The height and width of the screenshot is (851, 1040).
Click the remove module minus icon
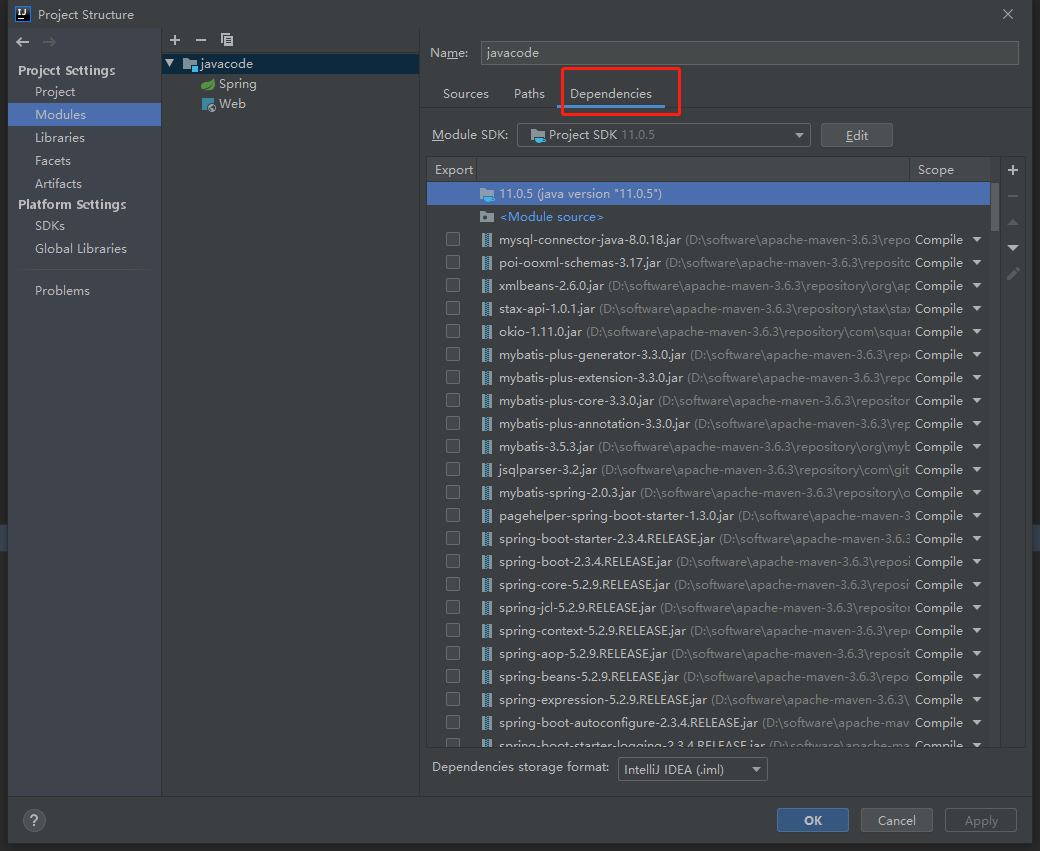[199, 39]
